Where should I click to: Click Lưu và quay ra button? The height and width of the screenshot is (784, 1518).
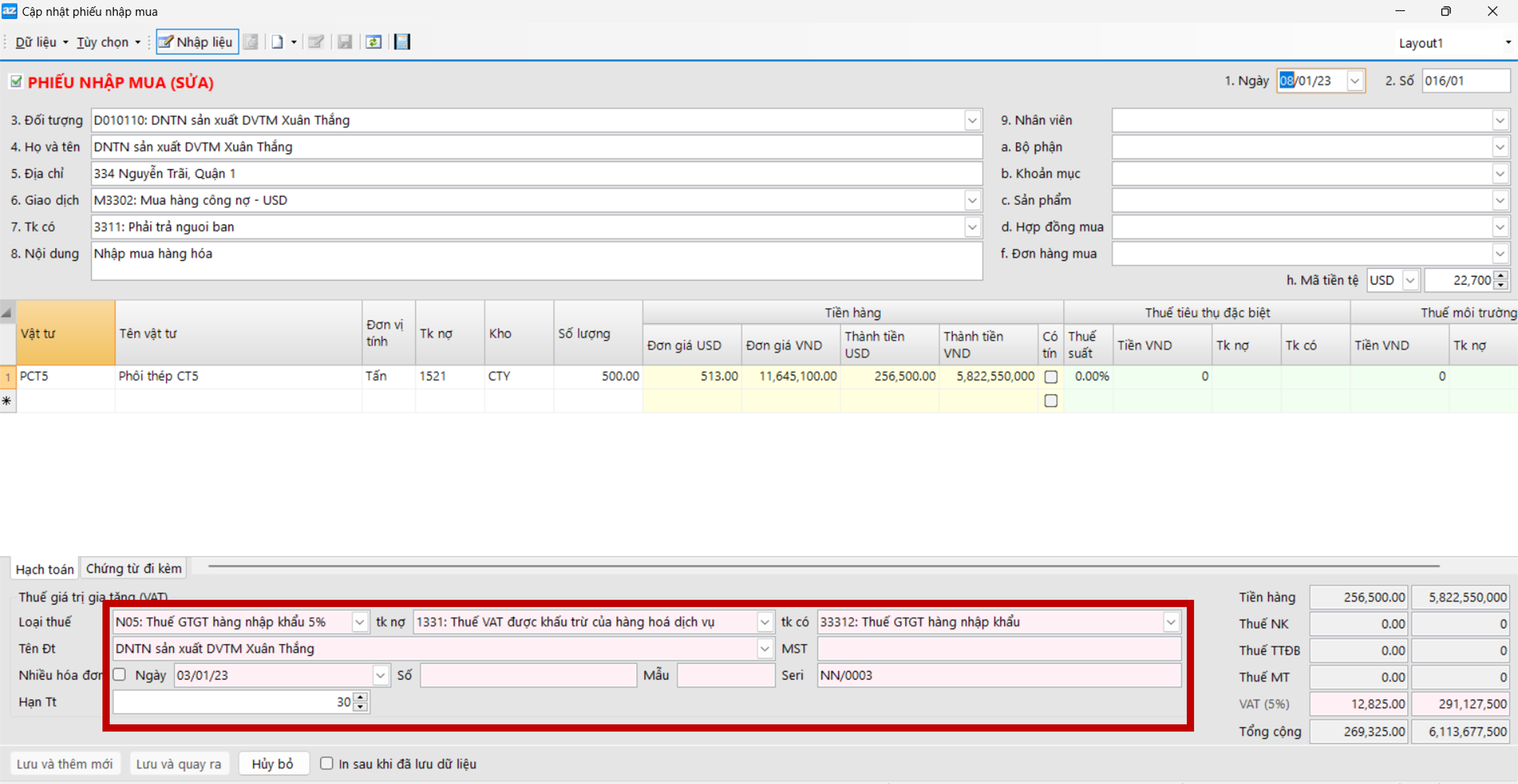click(x=179, y=763)
